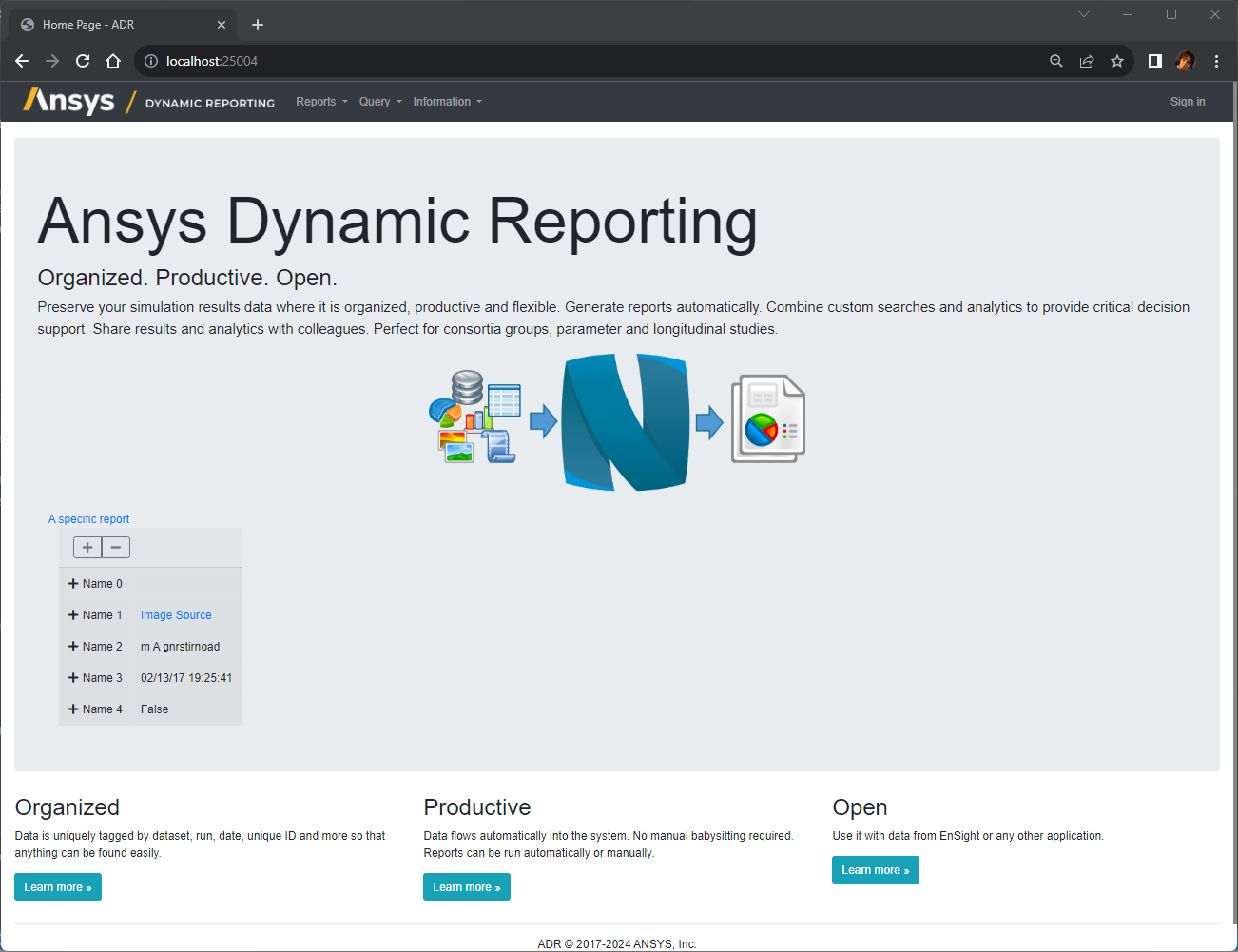Click the 'Ansys Dynamic Reporting' heading
Screen dimensions: 1238x952
point(397,222)
